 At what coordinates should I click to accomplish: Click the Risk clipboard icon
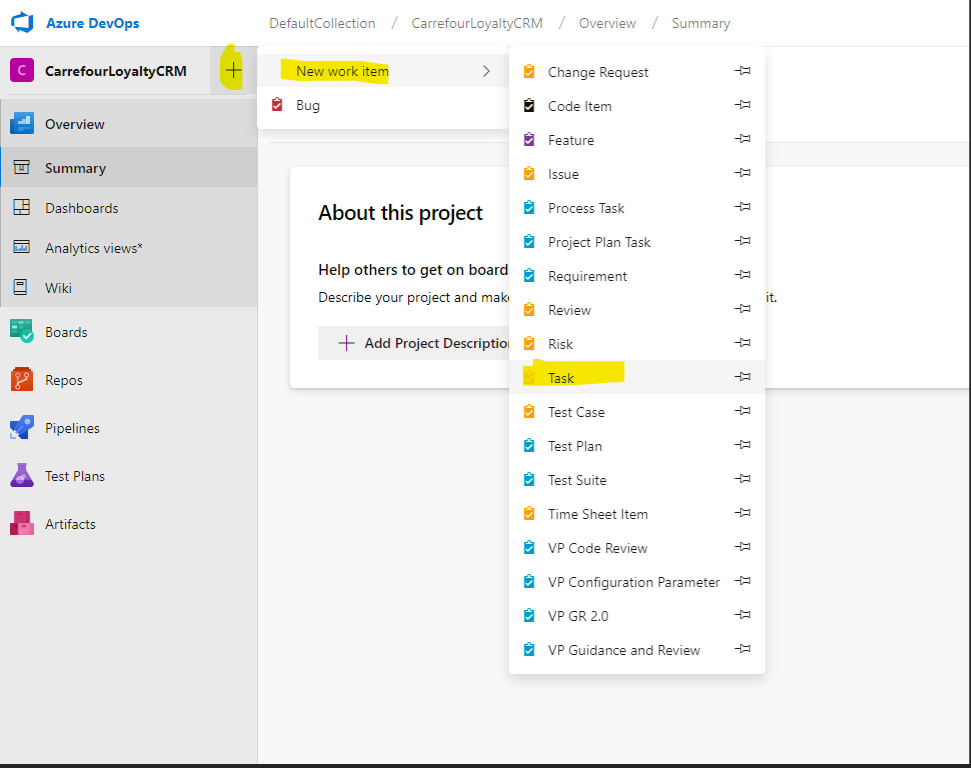tap(529, 343)
